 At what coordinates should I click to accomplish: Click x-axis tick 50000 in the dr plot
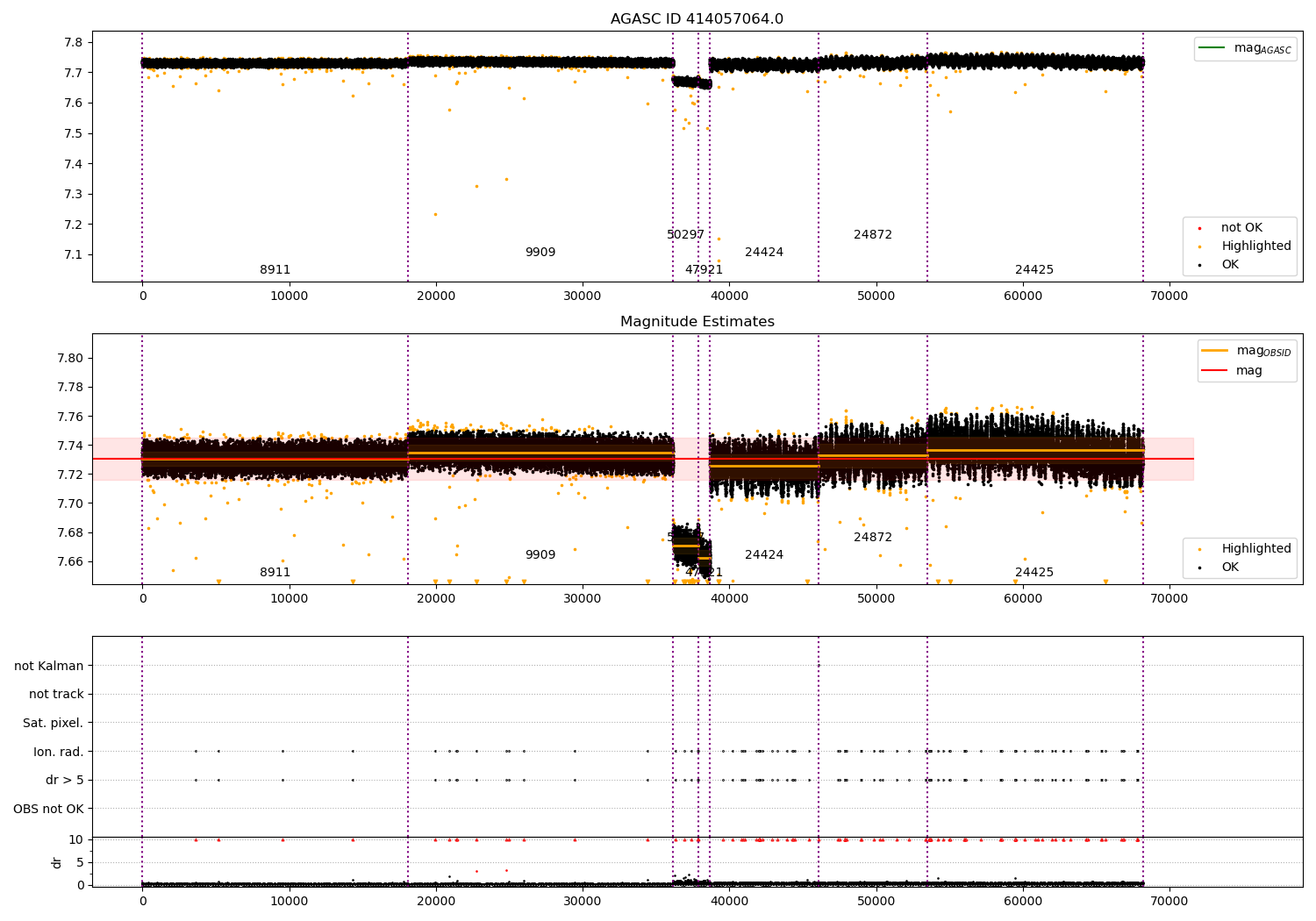[x=876, y=901]
